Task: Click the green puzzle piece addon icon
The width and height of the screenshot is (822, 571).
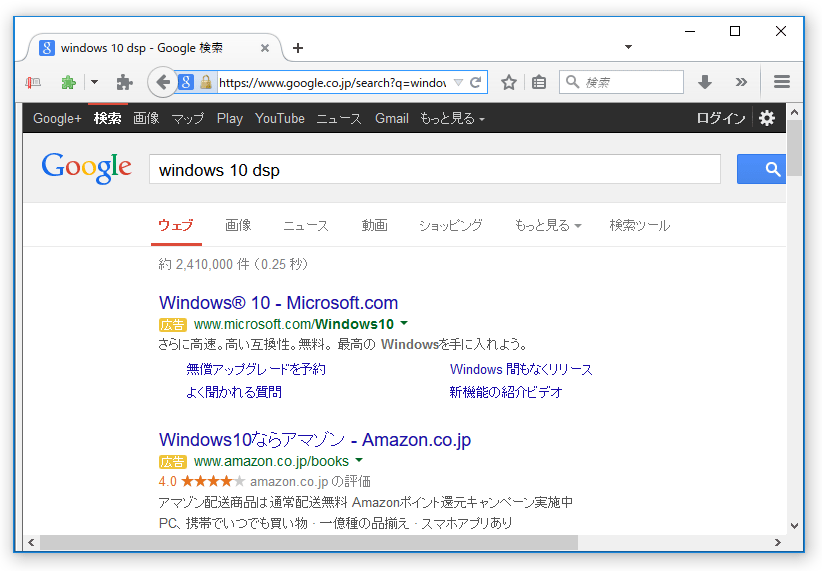Action: coord(69,82)
